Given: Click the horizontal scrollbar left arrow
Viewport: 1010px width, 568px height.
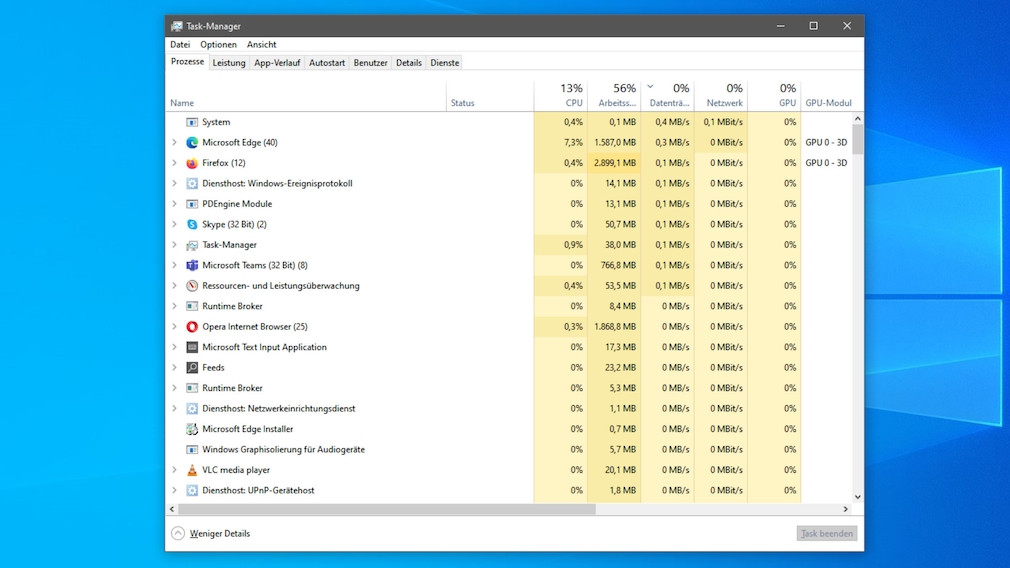Looking at the screenshot, I should (x=172, y=509).
